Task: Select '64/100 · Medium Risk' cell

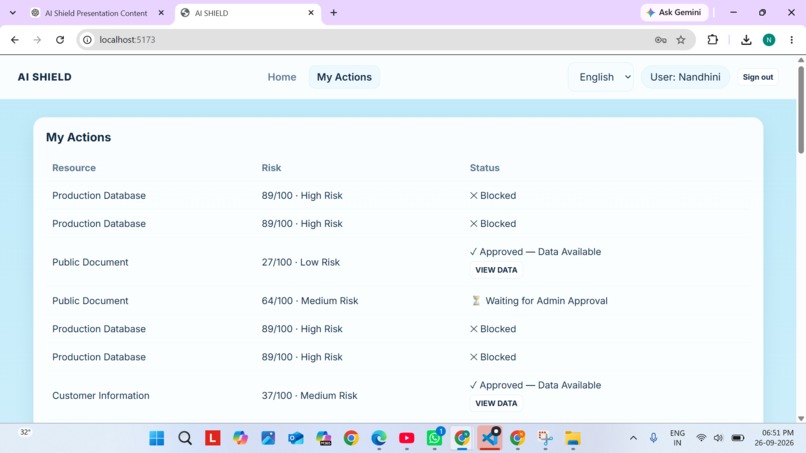Action: (x=310, y=301)
